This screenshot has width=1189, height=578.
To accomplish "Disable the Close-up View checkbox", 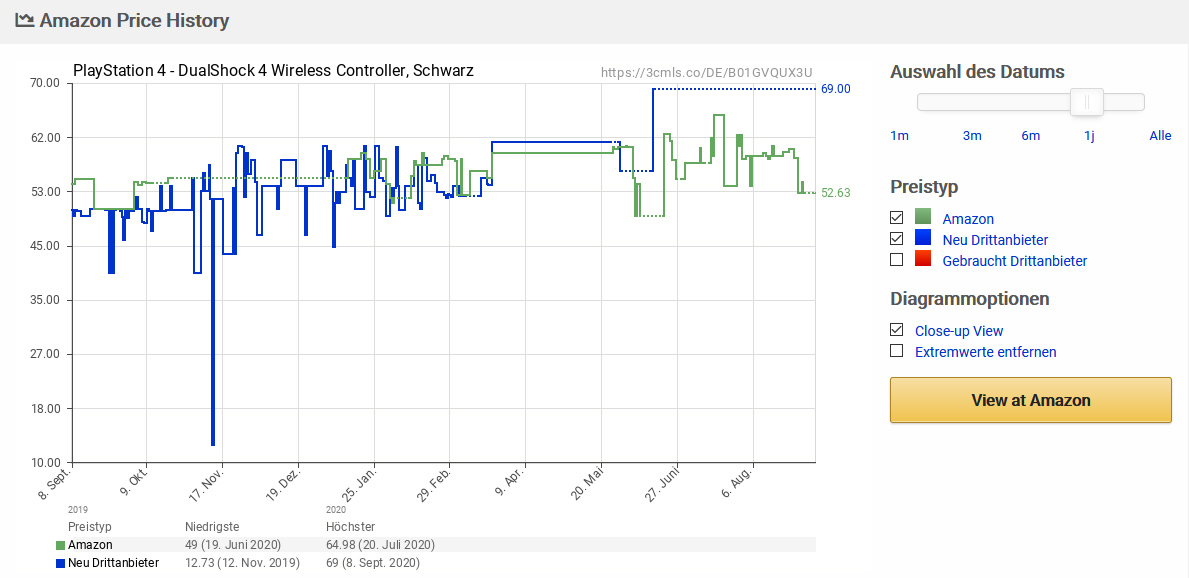I will point(896,330).
